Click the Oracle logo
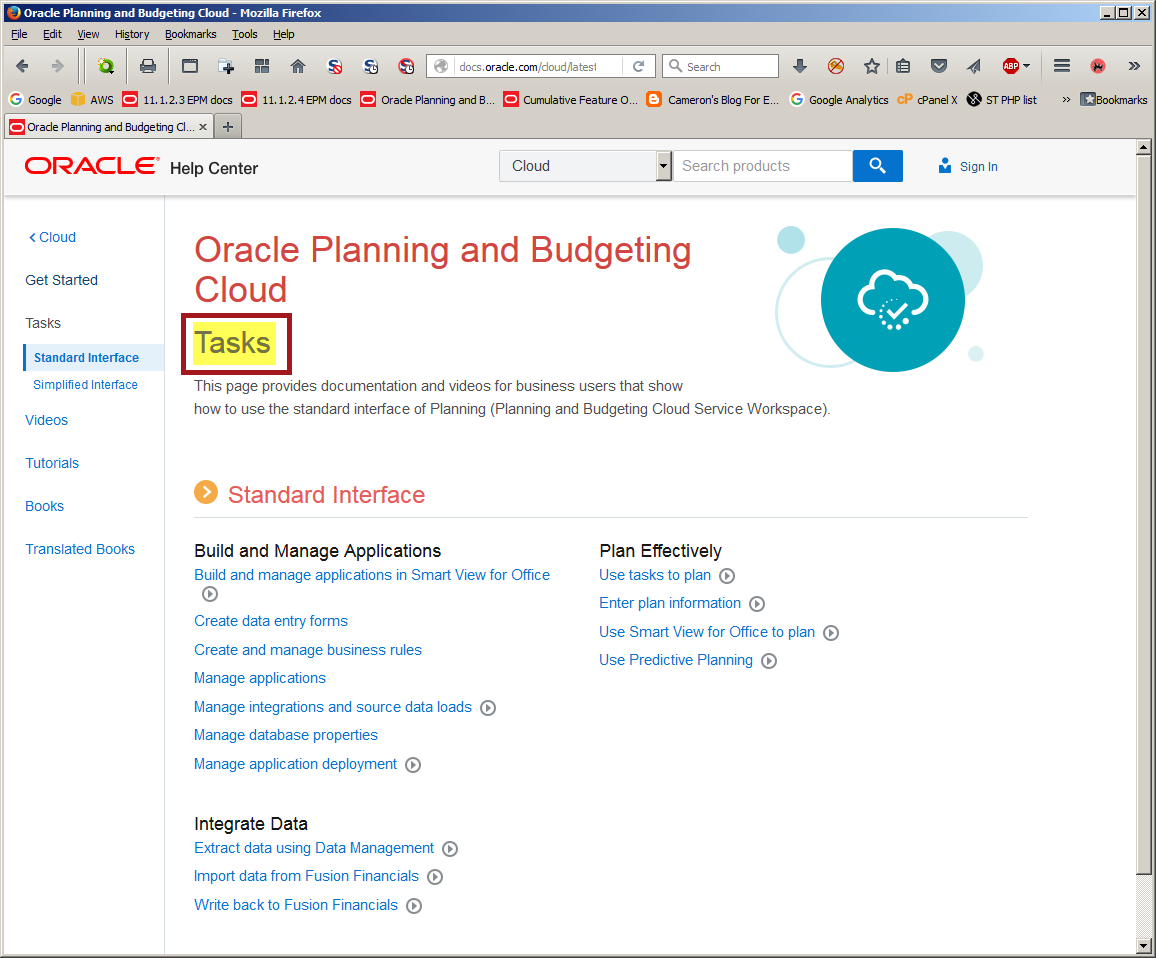This screenshot has width=1156, height=958. pos(91,166)
